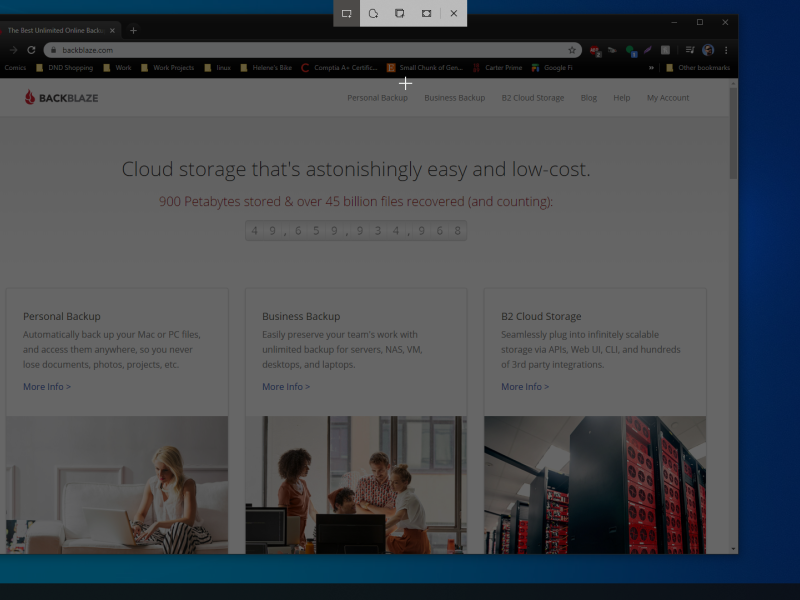Click the scrollbar down arrow
The image size is (800, 600).
click(x=734, y=549)
